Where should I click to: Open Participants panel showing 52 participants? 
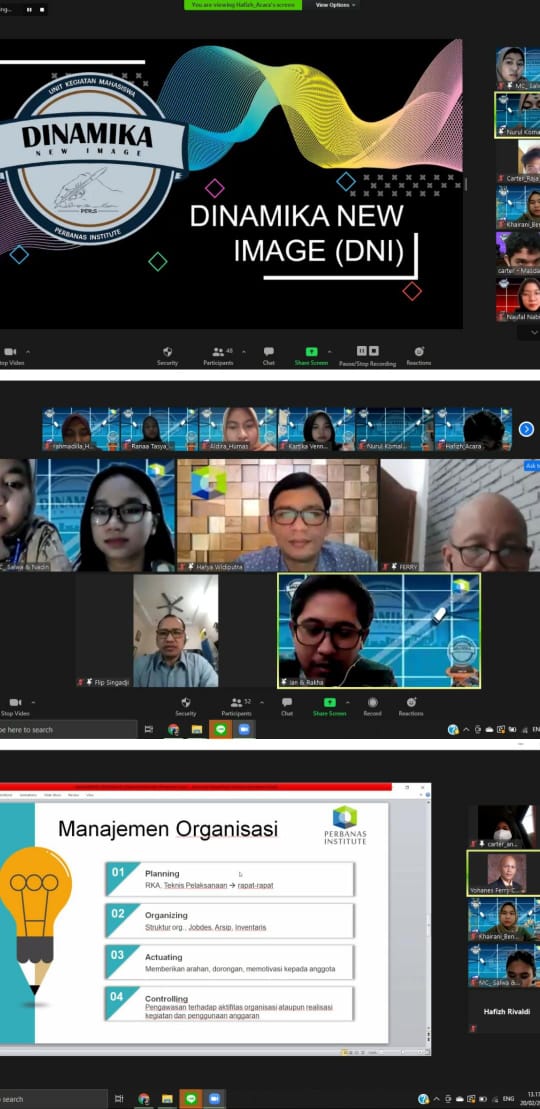236,706
